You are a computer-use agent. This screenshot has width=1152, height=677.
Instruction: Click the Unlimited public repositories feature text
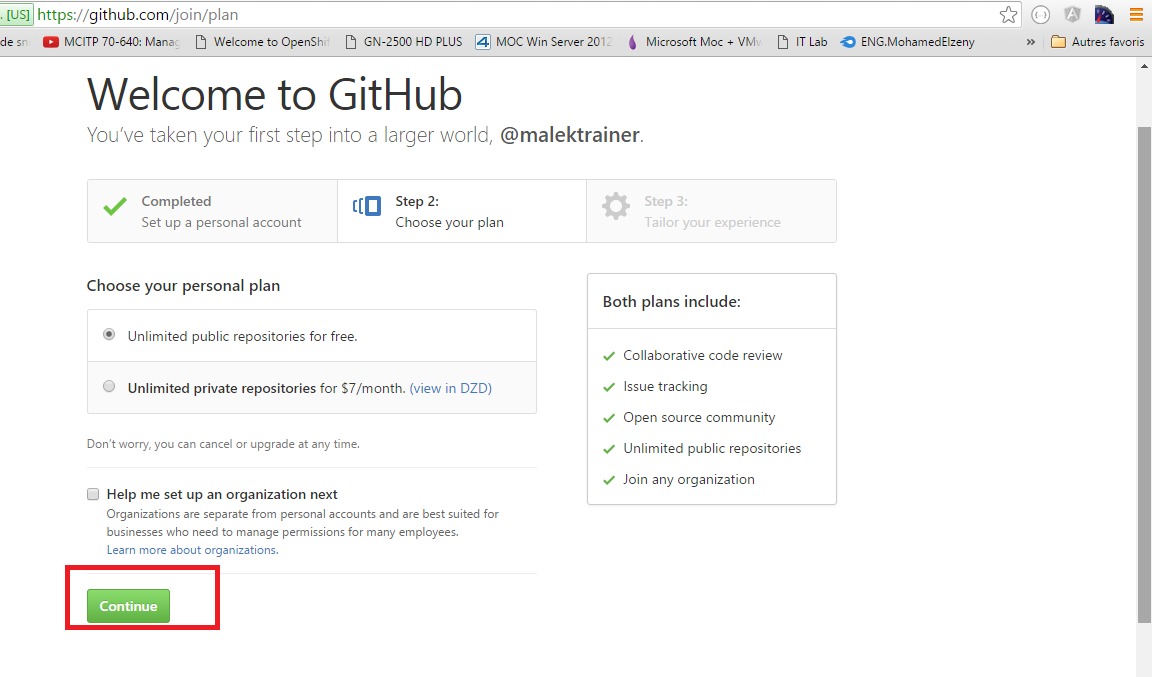[712, 448]
